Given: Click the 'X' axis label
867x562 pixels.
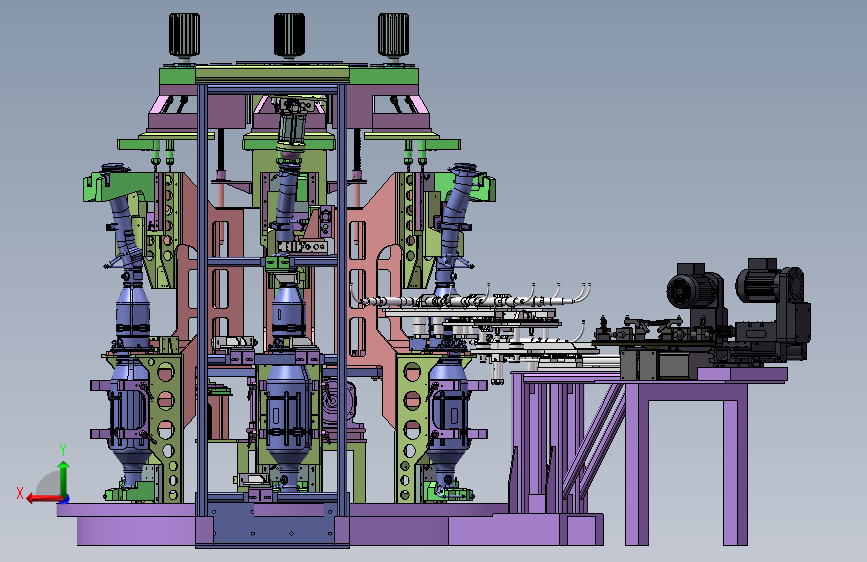Looking at the screenshot, I should tap(20, 493).
